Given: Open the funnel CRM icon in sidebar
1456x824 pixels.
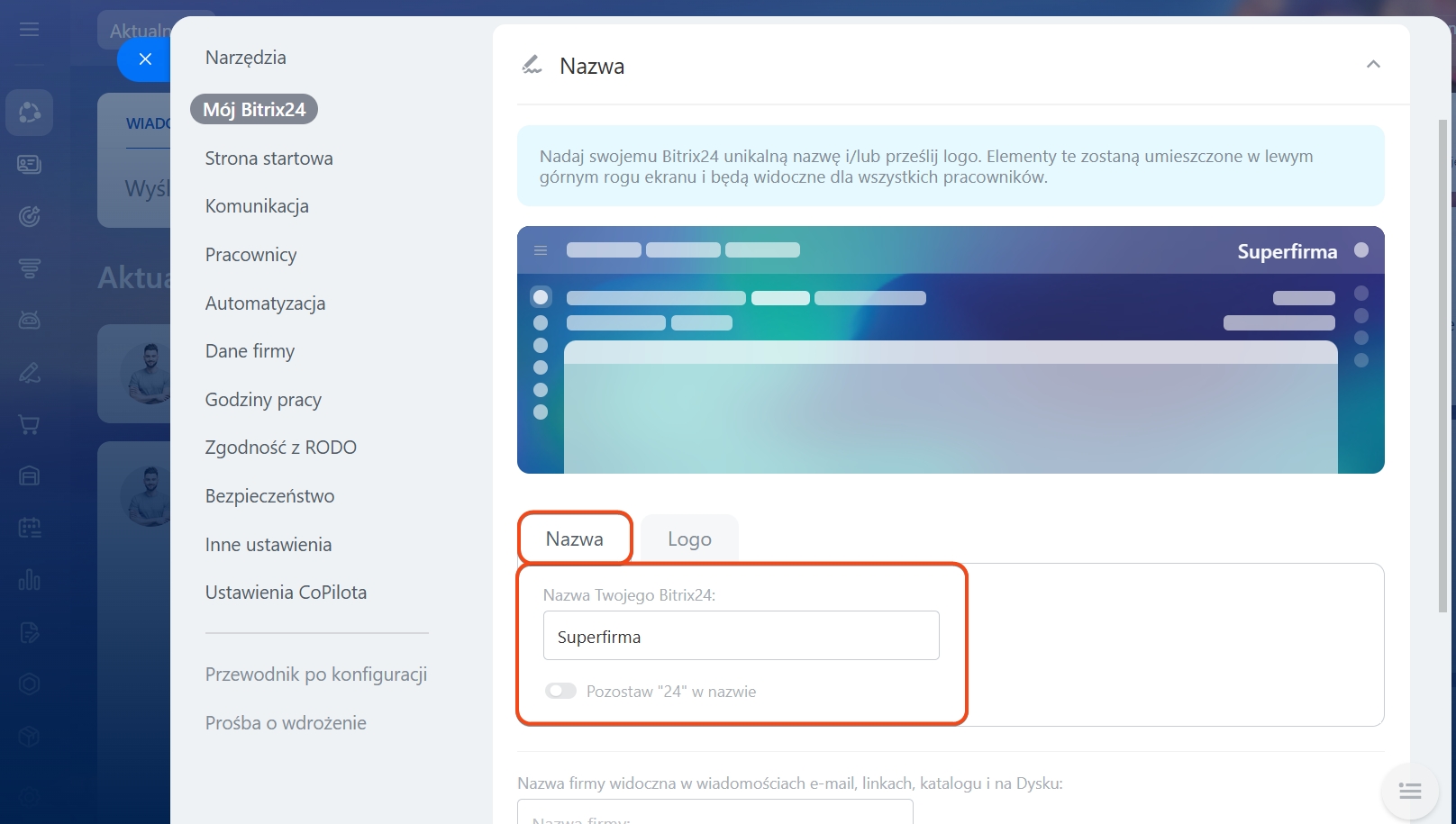Looking at the screenshot, I should [x=30, y=268].
